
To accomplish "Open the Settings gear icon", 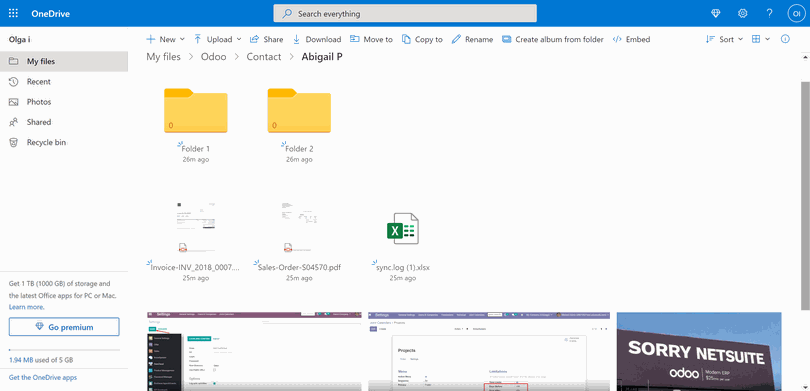I will 742,13.
